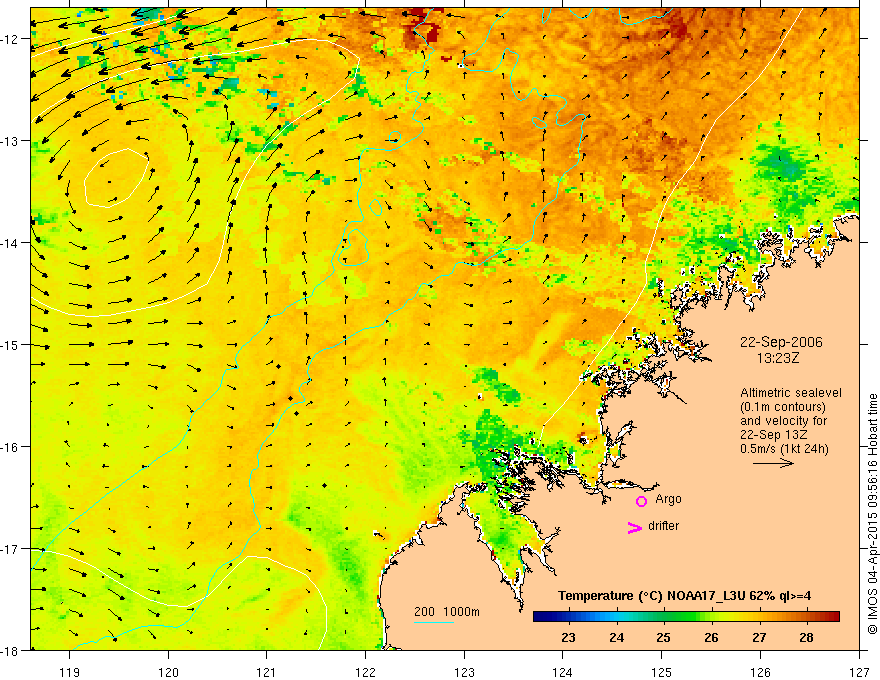Click colorbar tick label 25
The width and height of the screenshot is (880, 680).
point(663,637)
